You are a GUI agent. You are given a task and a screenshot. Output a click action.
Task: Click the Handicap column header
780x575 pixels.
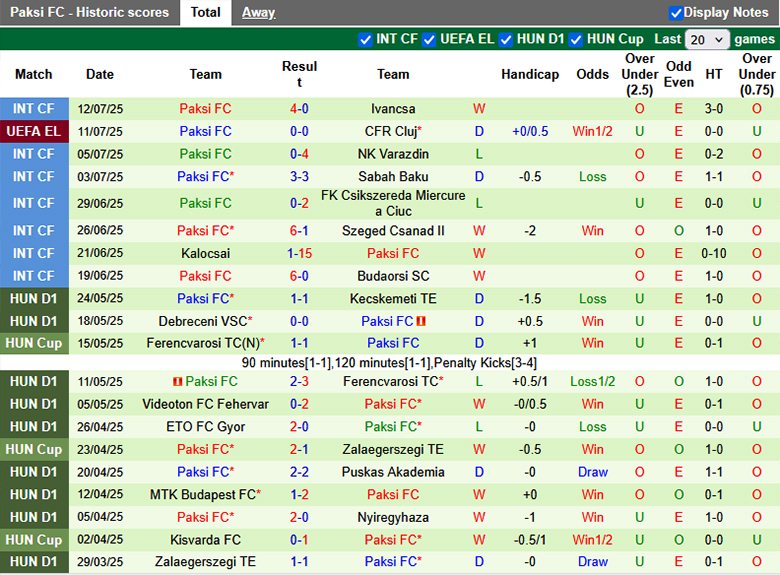tap(530, 74)
